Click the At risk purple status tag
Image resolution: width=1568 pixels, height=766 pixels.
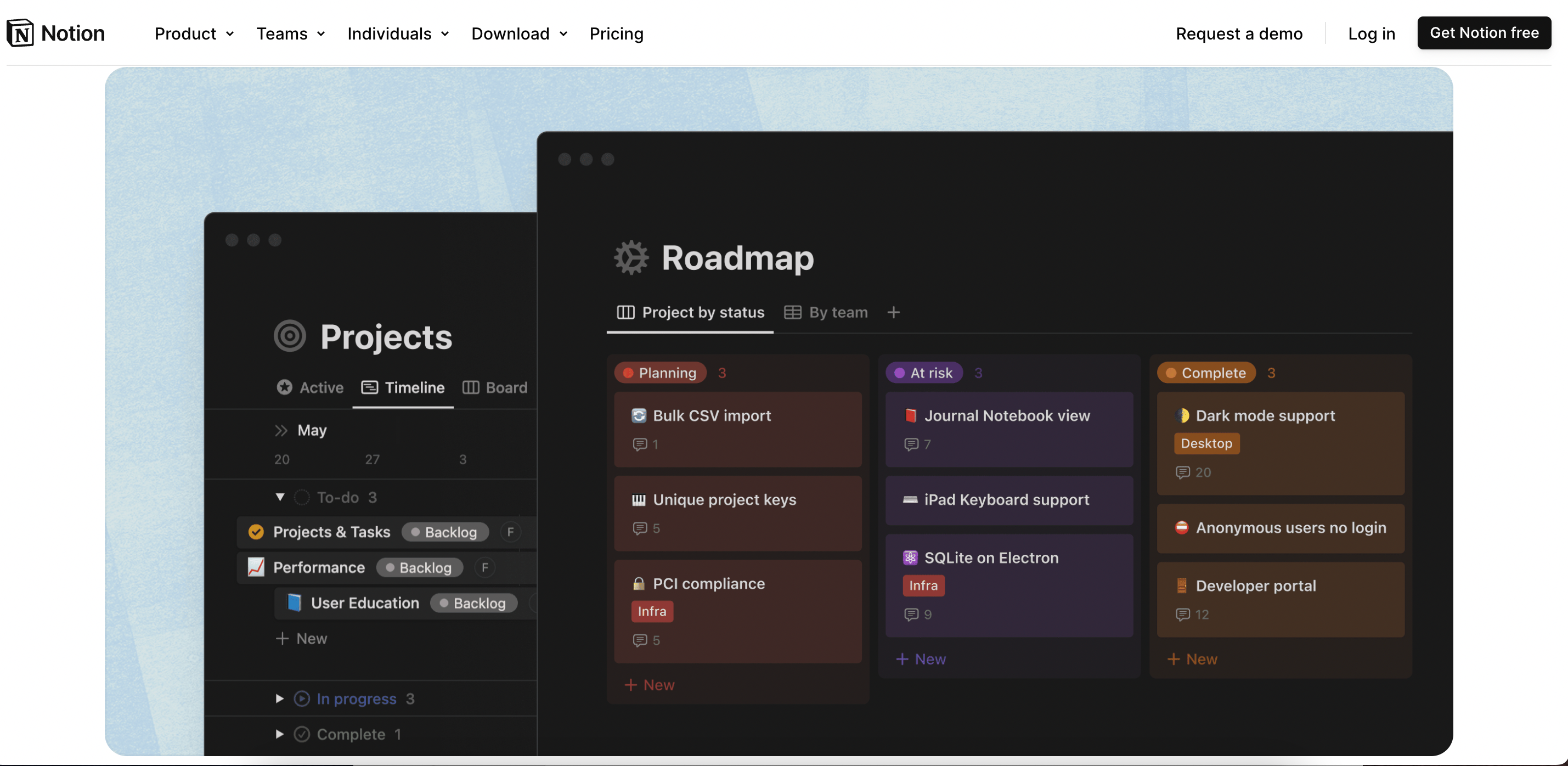point(924,373)
